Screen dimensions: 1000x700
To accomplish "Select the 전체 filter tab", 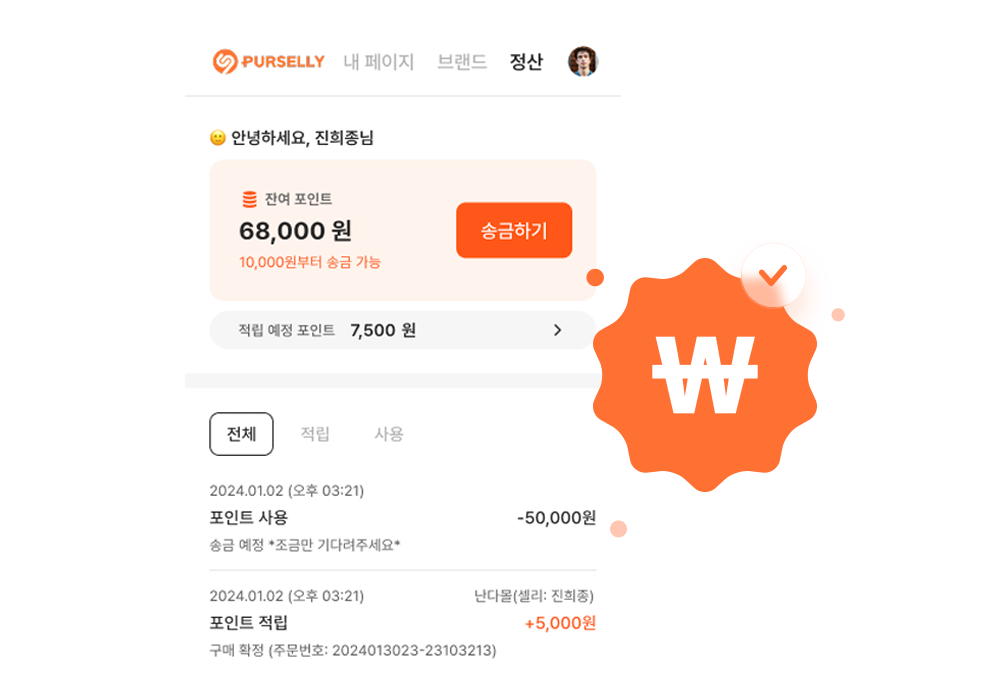I will tap(241, 434).
